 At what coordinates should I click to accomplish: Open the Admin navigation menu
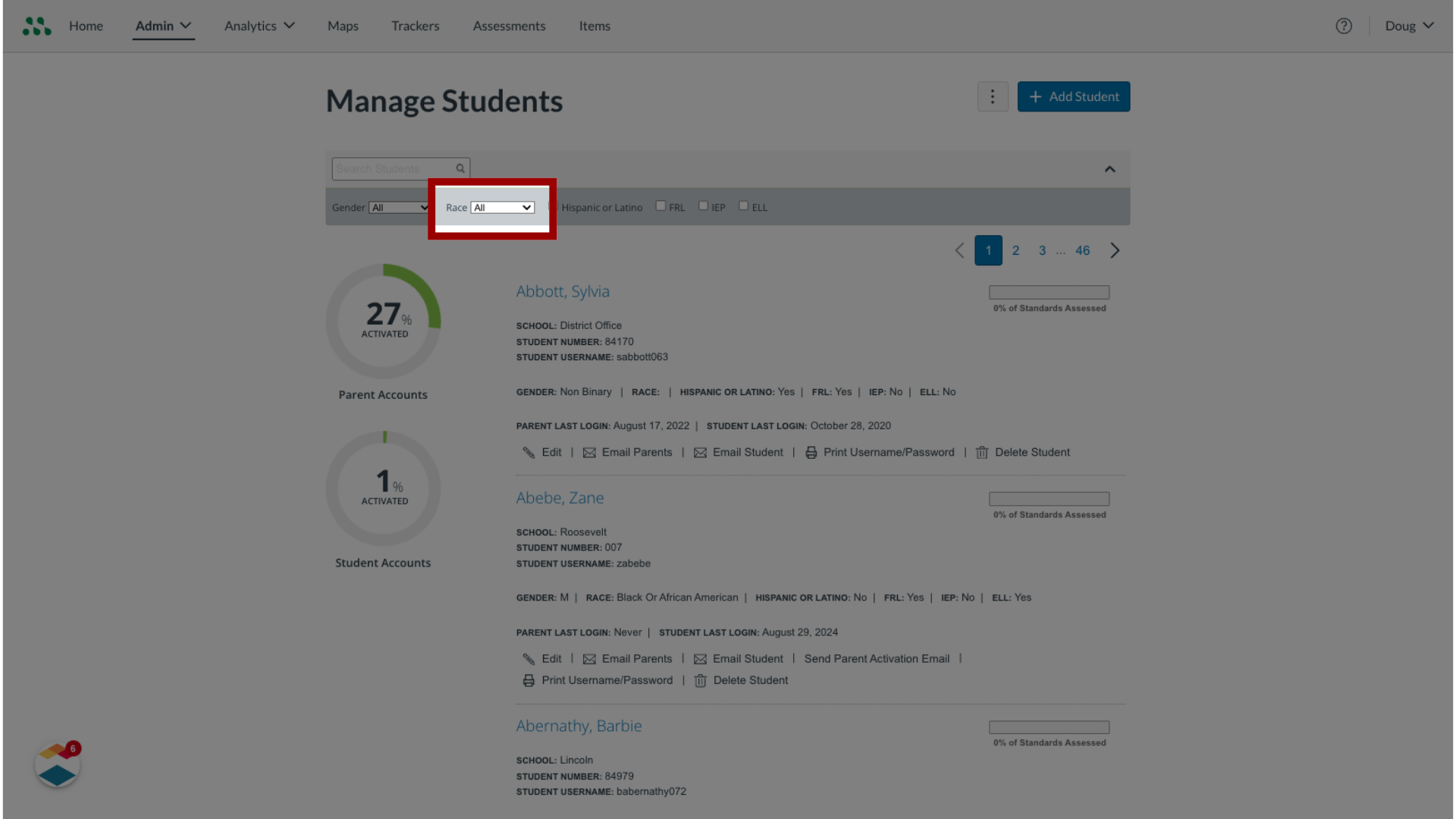coord(163,25)
